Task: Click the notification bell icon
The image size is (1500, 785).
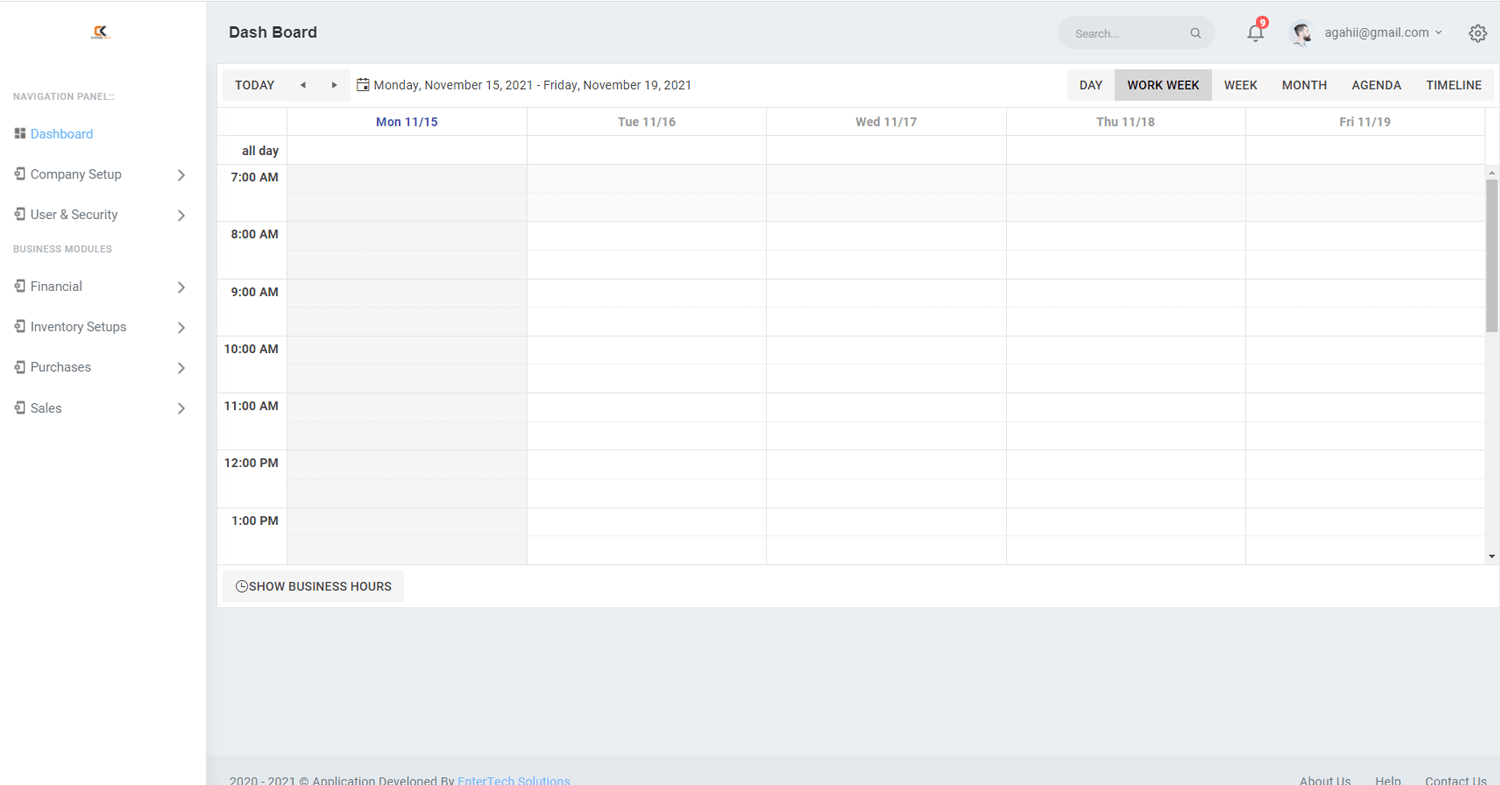Action: point(1255,33)
